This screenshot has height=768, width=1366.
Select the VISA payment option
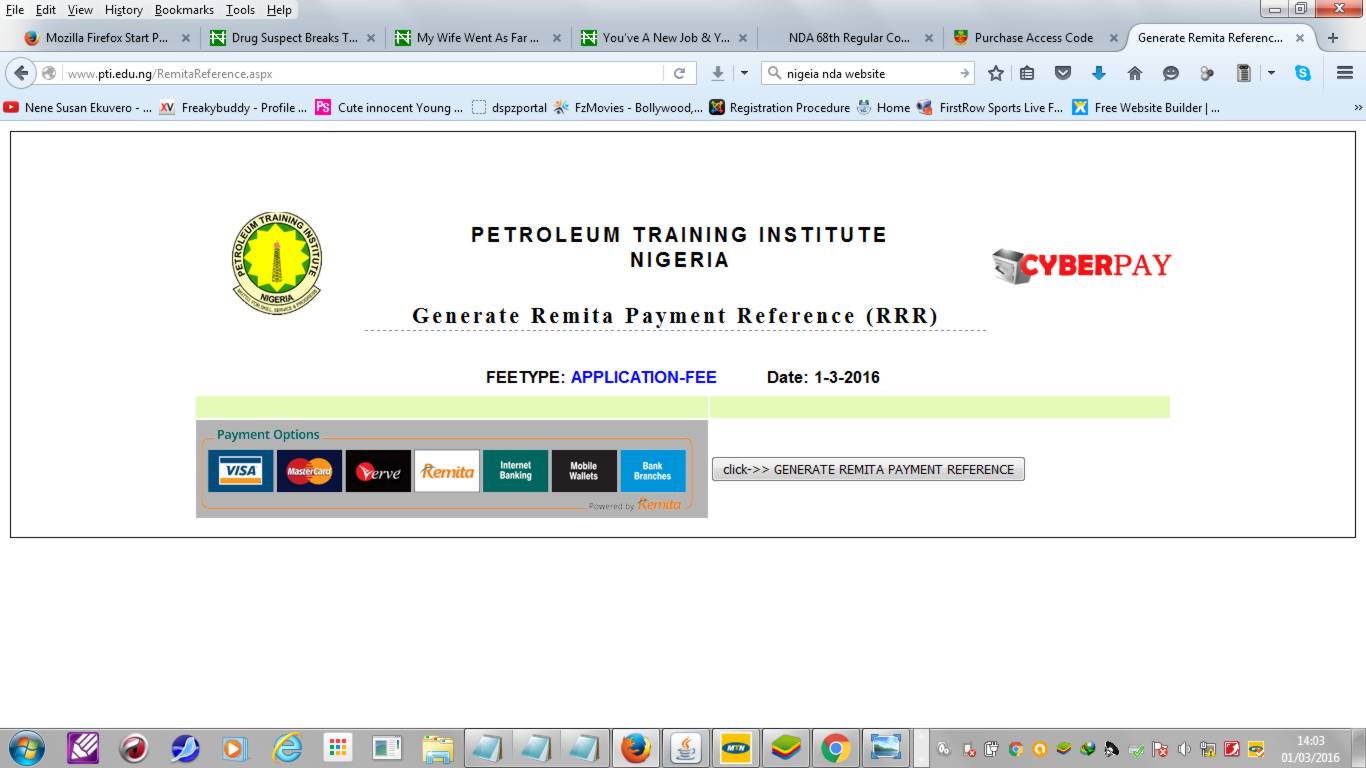pos(240,471)
